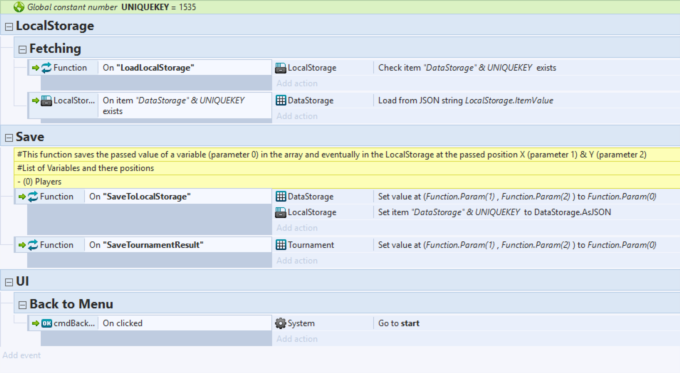Click the Function icon for SaveTournamentResult event
Image resolution: width=680 pixels, height=373 pixels.
click(x=33, y=245)
